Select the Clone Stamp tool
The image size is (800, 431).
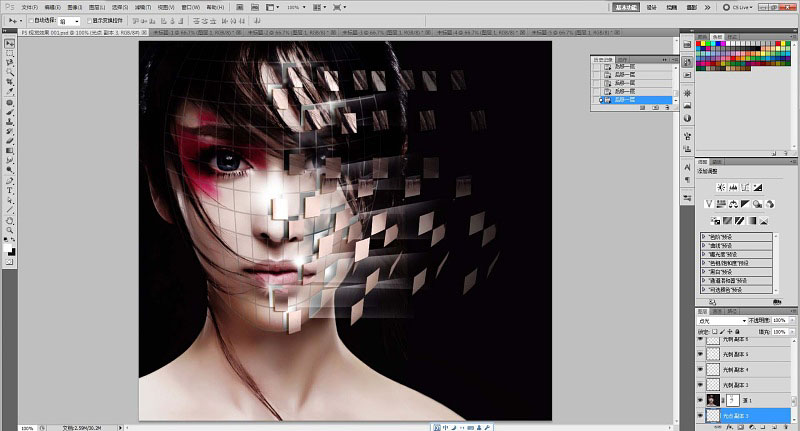tap(10, 122)
